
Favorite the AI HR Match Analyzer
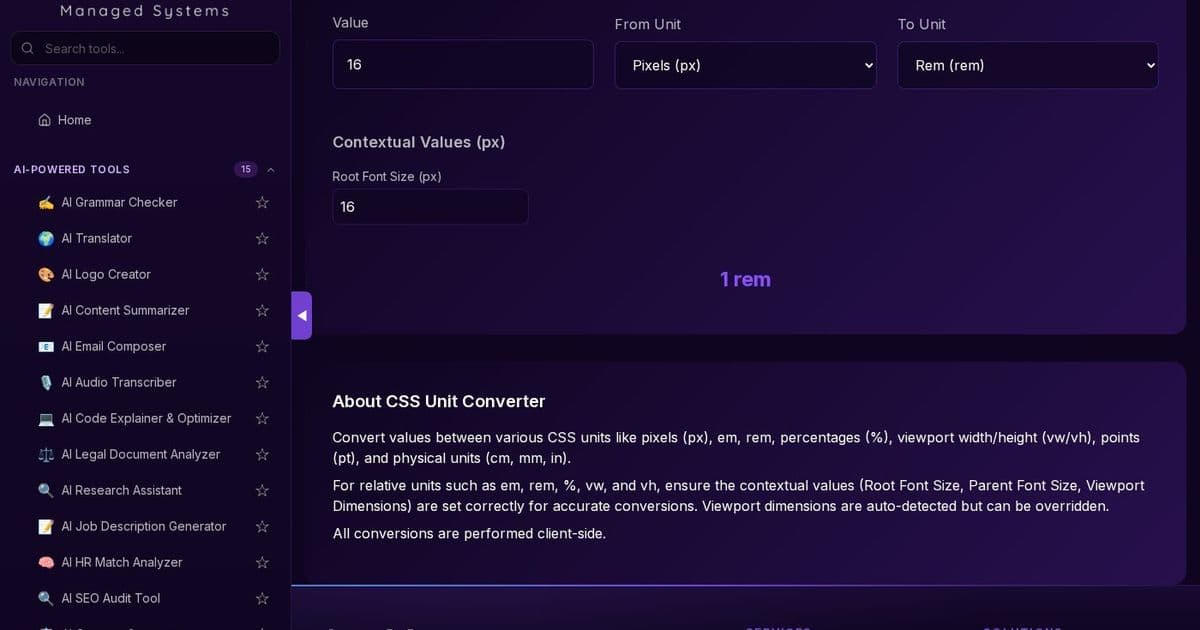coord(261,562)
